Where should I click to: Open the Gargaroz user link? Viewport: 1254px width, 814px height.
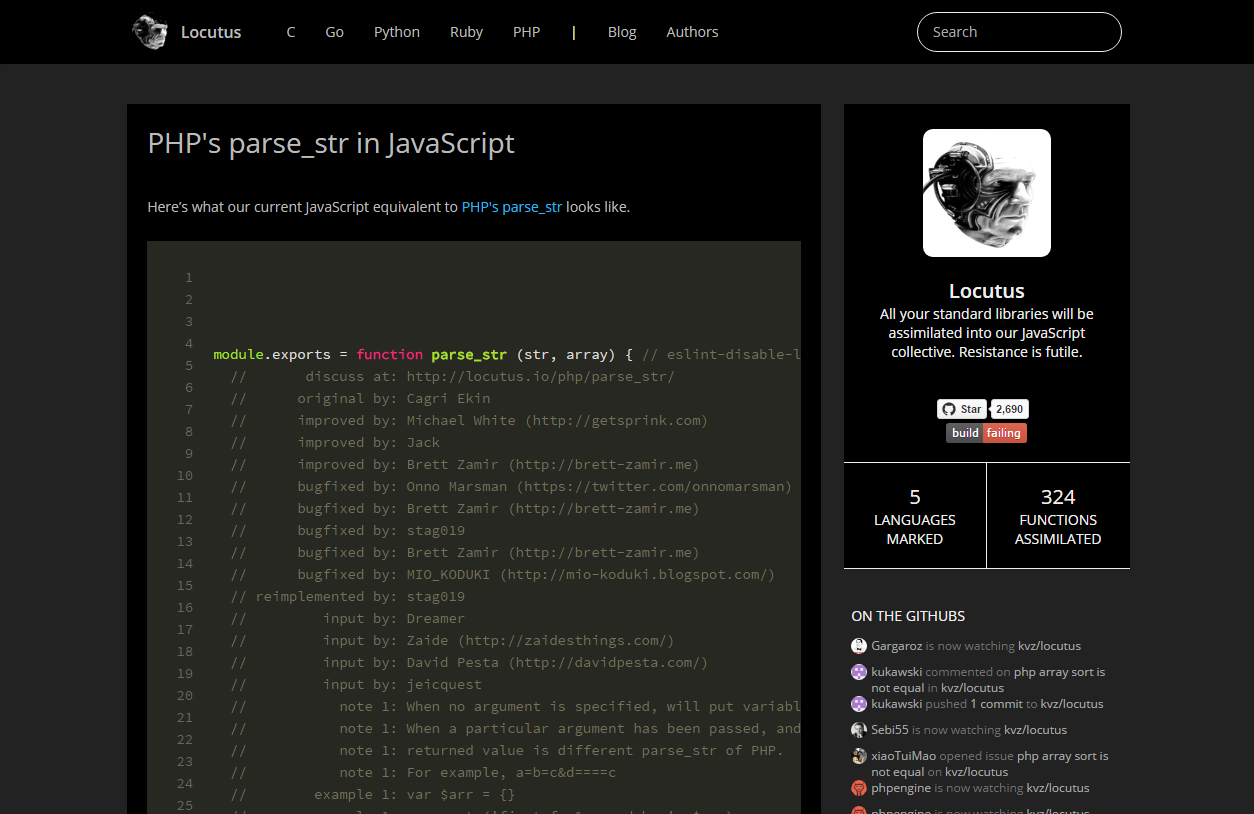click(897, 646)
